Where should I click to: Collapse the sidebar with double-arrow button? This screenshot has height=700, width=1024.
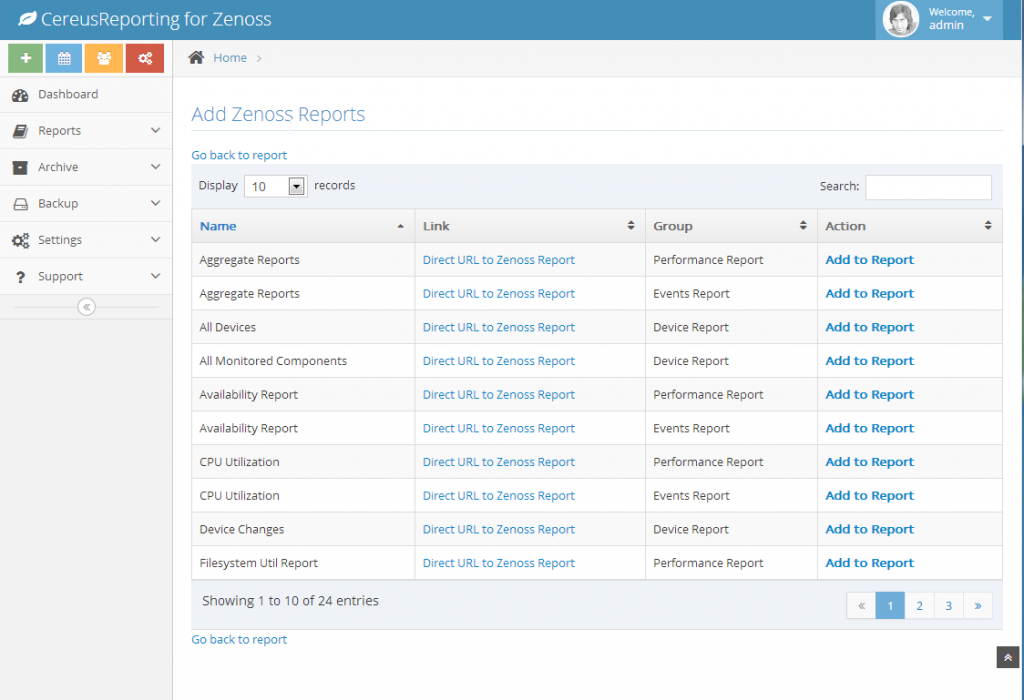pos(86,307)
